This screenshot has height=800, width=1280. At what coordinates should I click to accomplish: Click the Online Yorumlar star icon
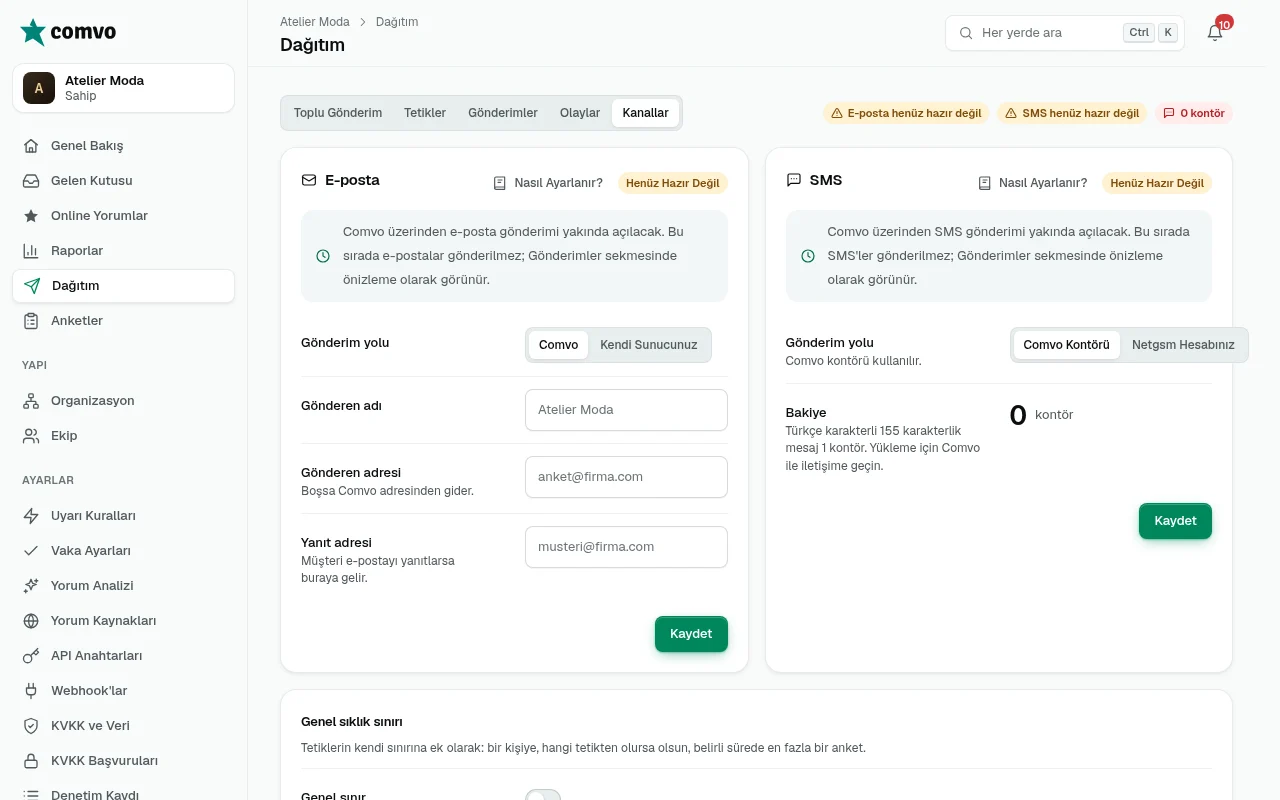[31, 216]
